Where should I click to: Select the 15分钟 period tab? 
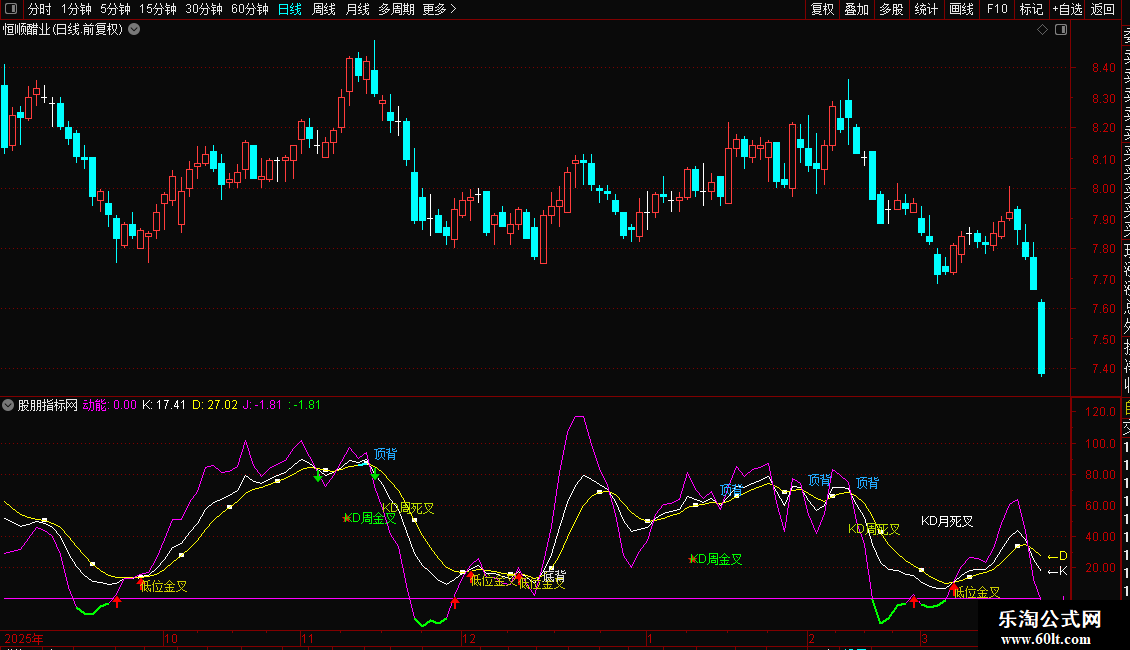click(158, 9)
